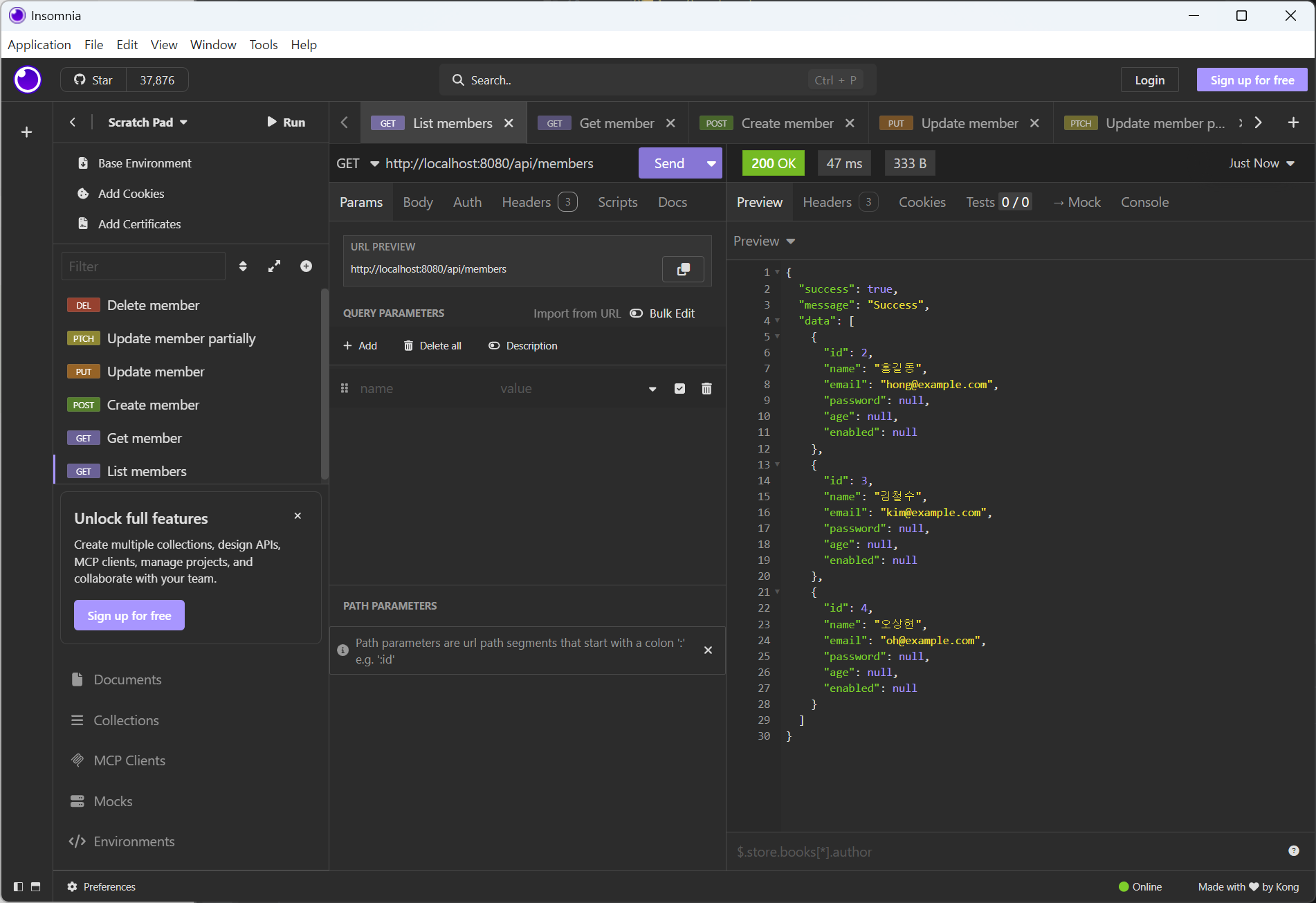Toggle the Bulk Edit switch
The image size is (1316, 903).
636,313
